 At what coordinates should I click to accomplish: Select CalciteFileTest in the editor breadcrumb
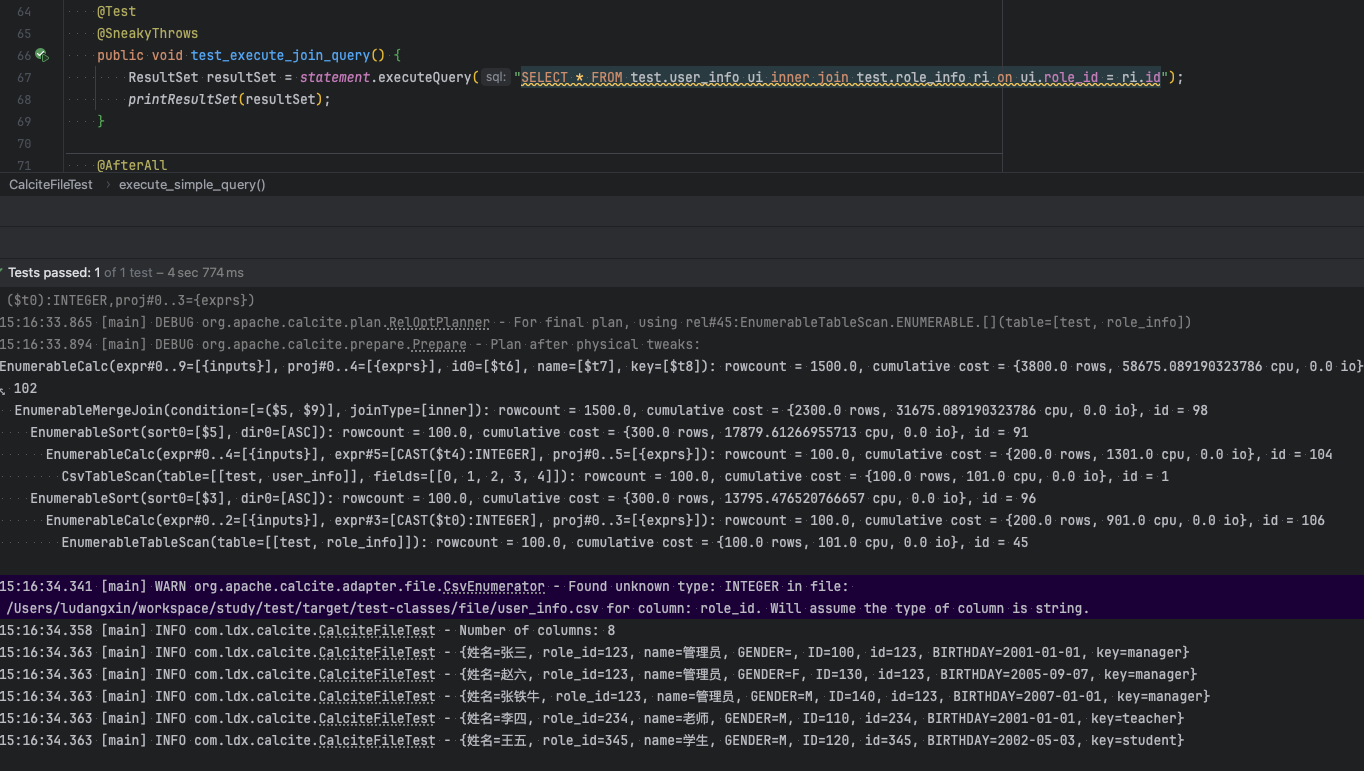tap(51, 185)
